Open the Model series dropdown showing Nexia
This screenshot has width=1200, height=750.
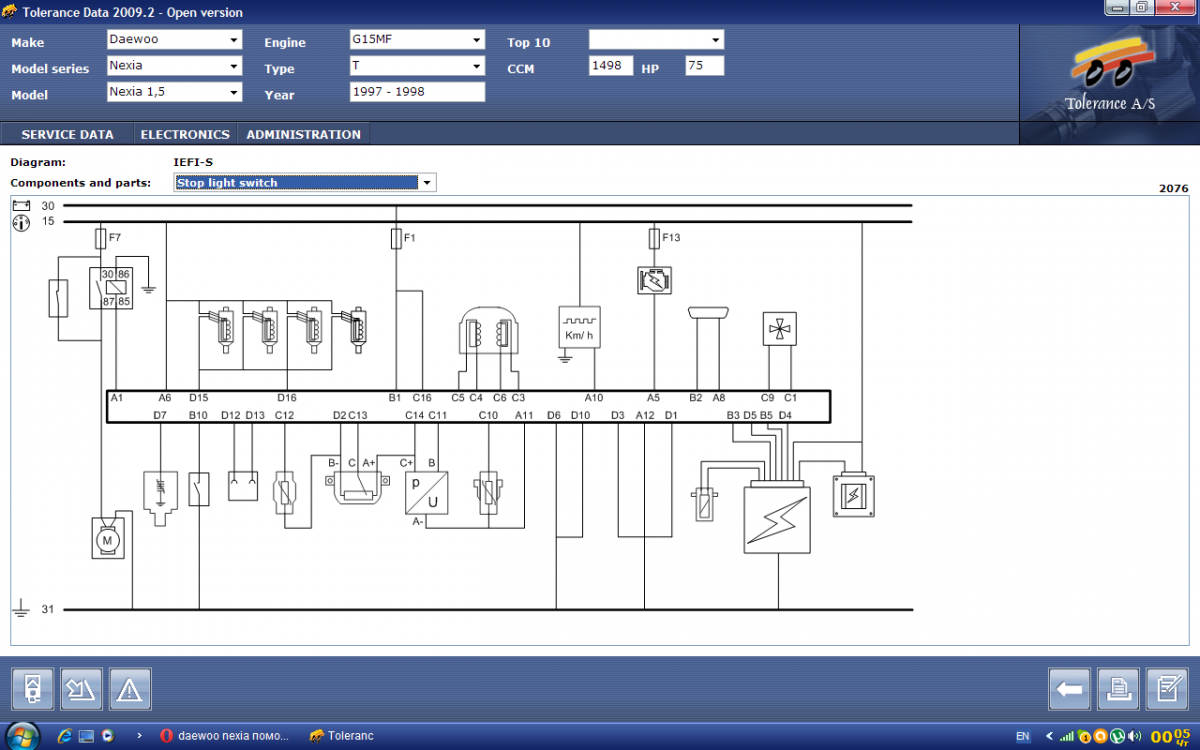175,66
